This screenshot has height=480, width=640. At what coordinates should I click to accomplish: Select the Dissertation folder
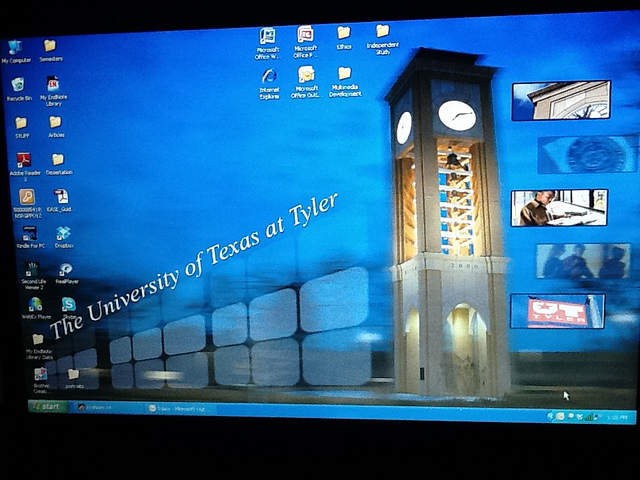click(59, 164)
